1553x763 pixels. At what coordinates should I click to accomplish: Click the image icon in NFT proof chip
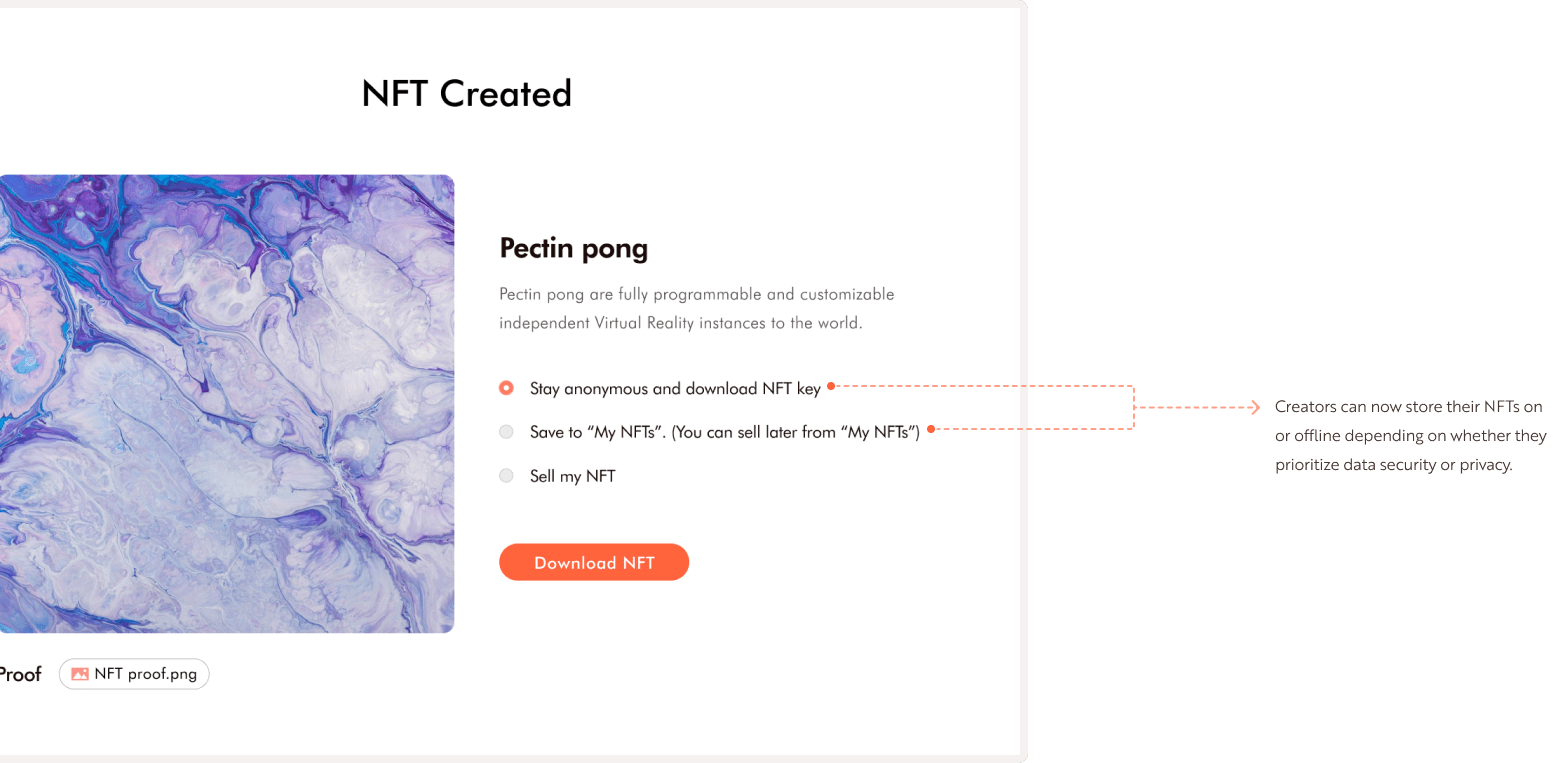point(80,674)
